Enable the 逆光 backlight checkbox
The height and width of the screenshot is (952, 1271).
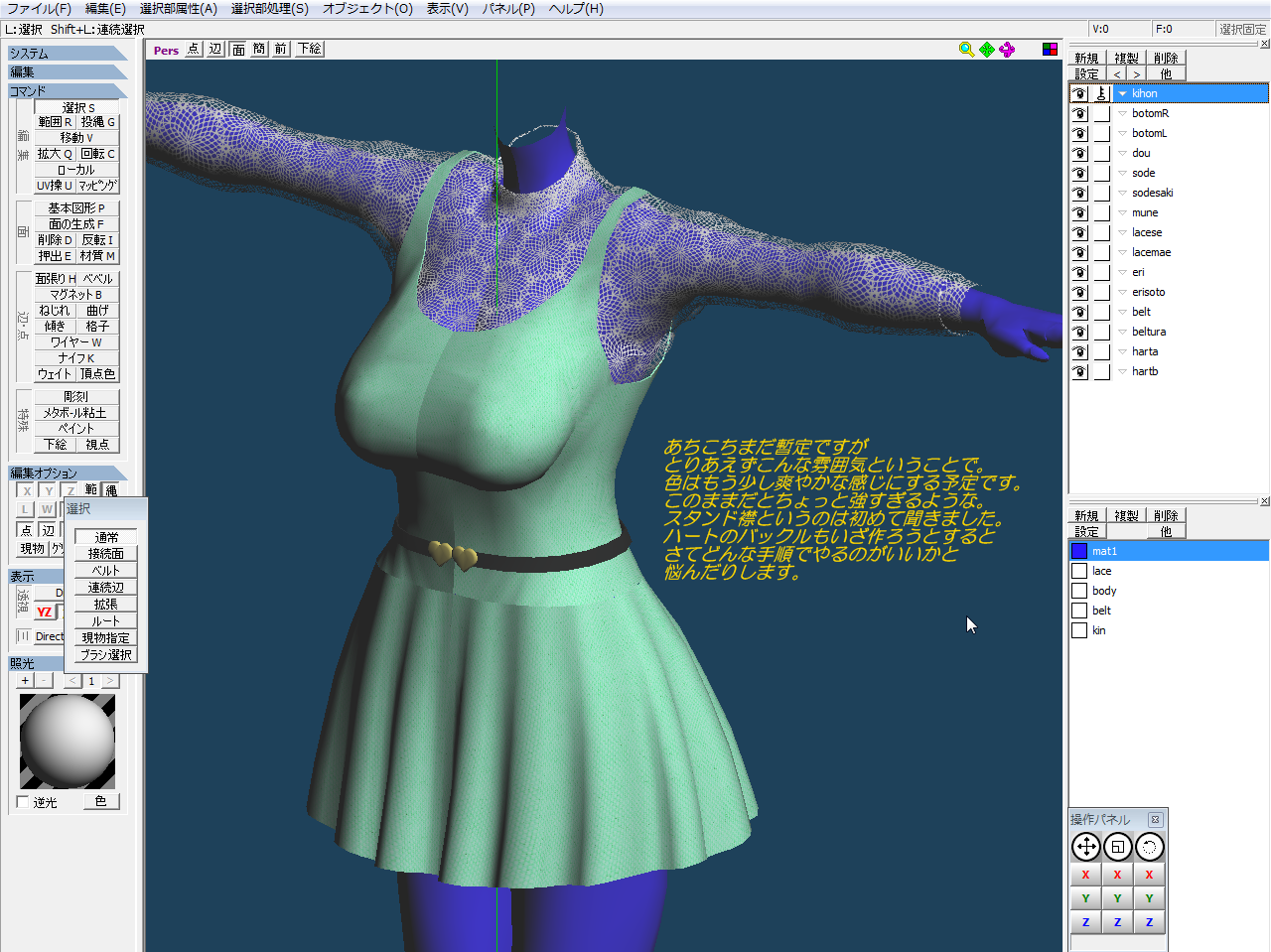click(x=23, y=802)
